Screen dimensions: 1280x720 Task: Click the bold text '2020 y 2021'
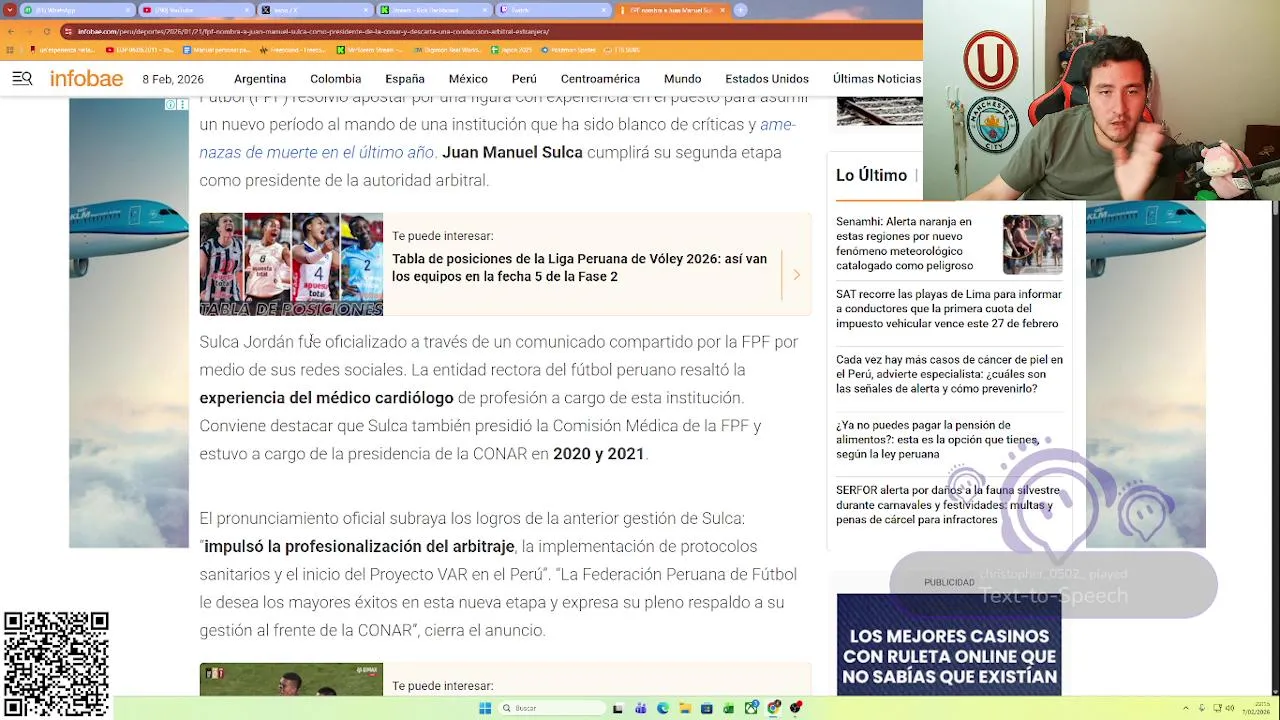(x=599, y=454)
